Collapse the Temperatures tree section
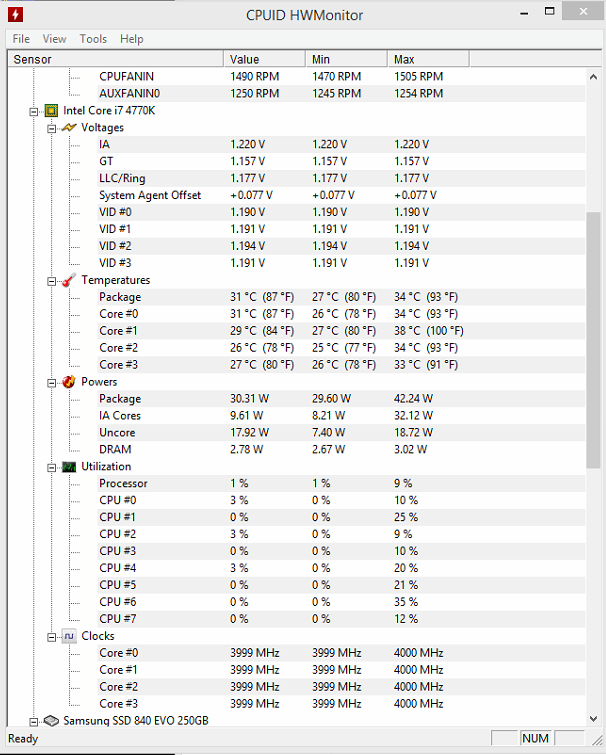Viewport: 606px width, 755px height. click(52, 281)
